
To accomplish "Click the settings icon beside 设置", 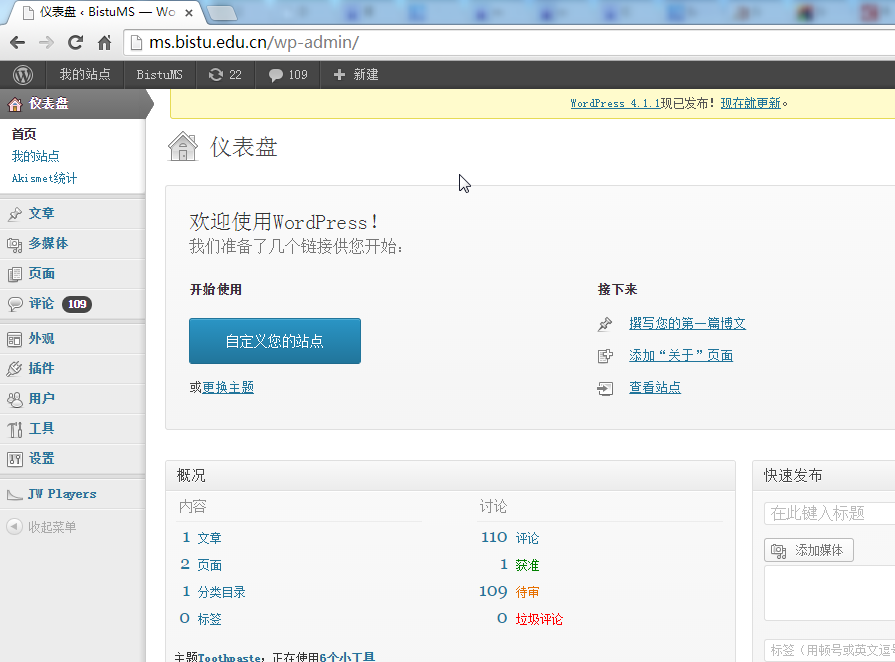I will (15, 459).
